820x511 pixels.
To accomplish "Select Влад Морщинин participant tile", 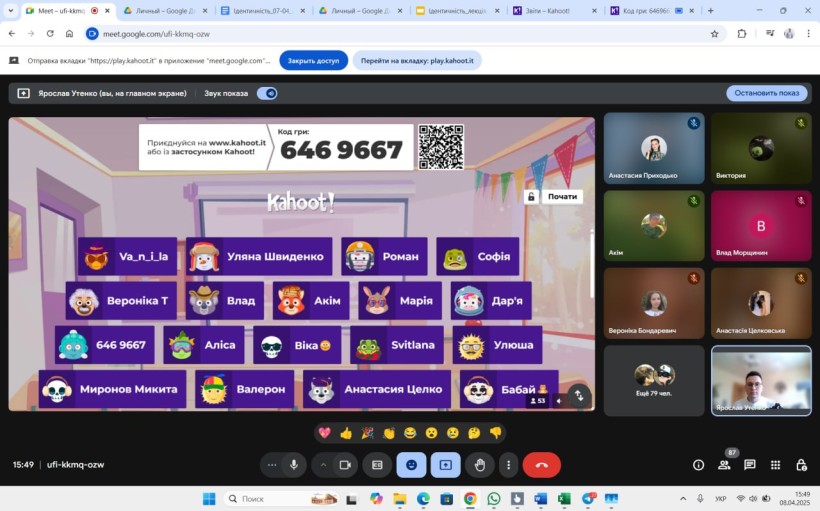I will tap(761, 226).
